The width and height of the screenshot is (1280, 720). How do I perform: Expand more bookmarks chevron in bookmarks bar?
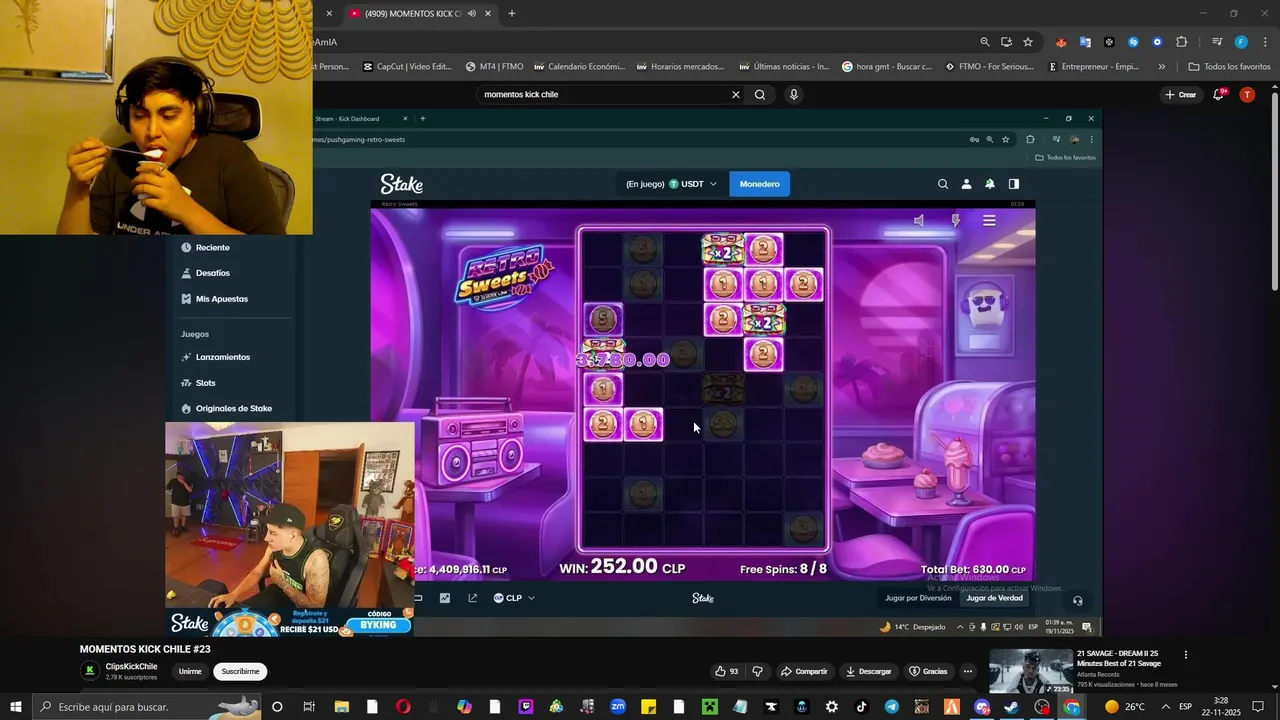coord(1161,67)
